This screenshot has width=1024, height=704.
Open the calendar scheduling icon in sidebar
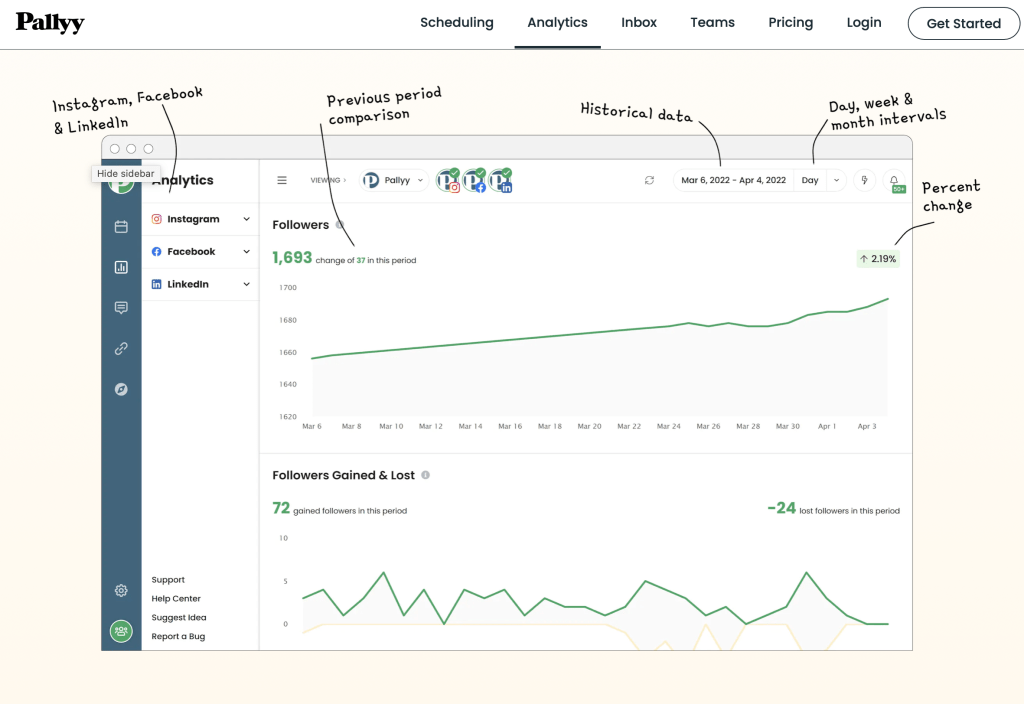[121, 226]
